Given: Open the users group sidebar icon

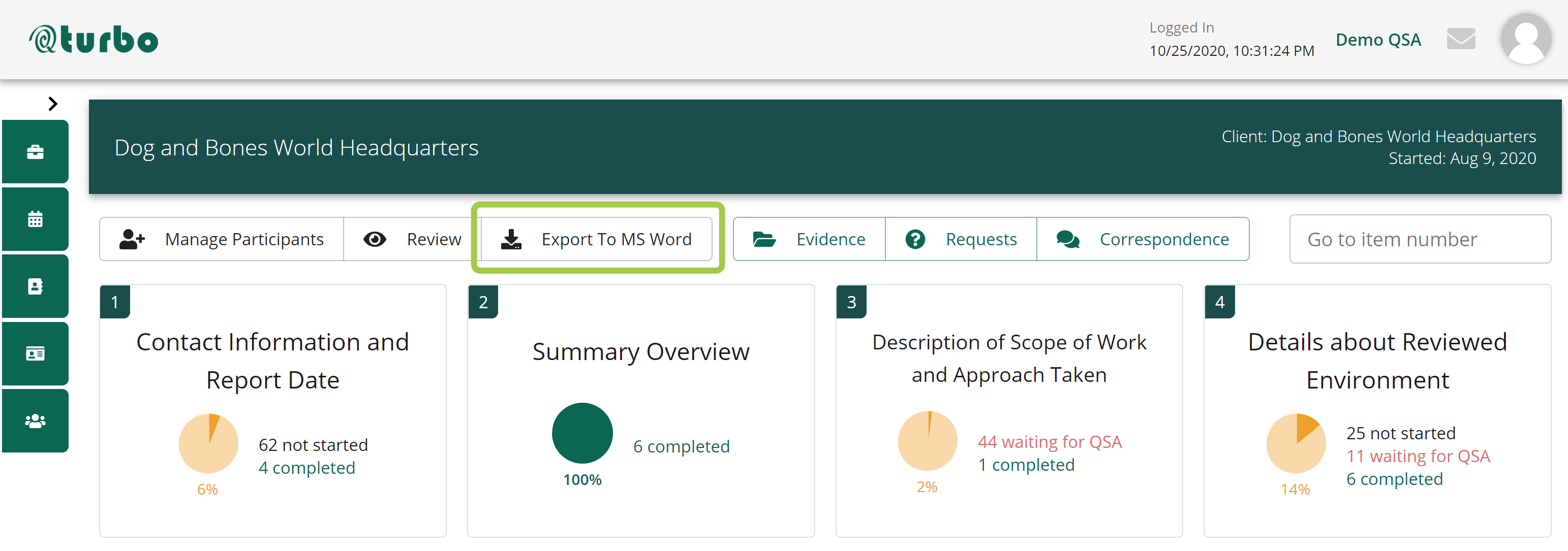Looking at the screenshot, I should tap(35, 421).
